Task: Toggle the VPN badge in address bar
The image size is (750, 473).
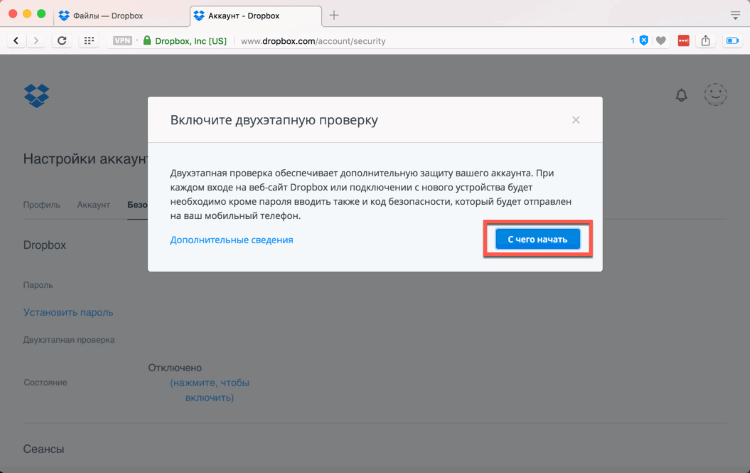Action: pyautogui.click(x=123, y=41)
